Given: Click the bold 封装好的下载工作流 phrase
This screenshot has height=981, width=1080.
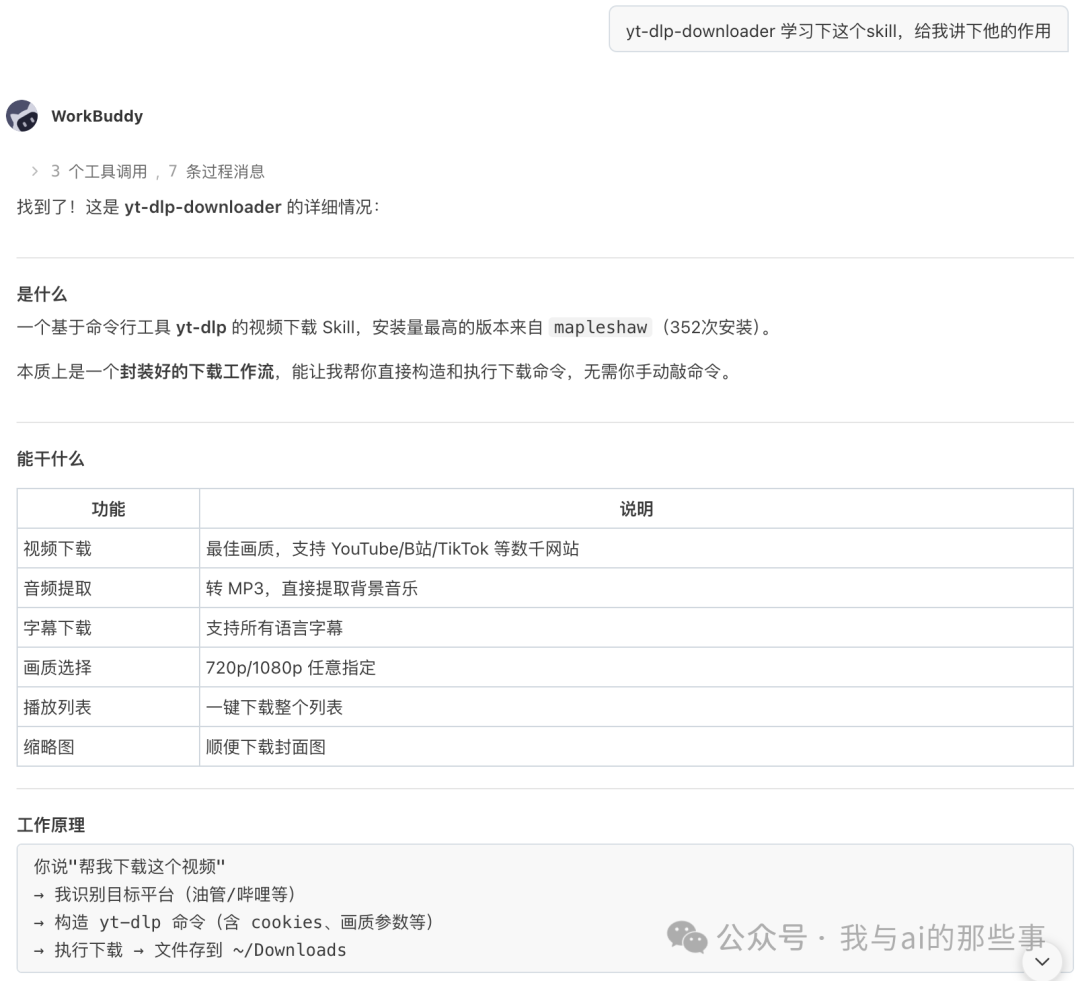Looking at the screenshot, I should point(197,372).
